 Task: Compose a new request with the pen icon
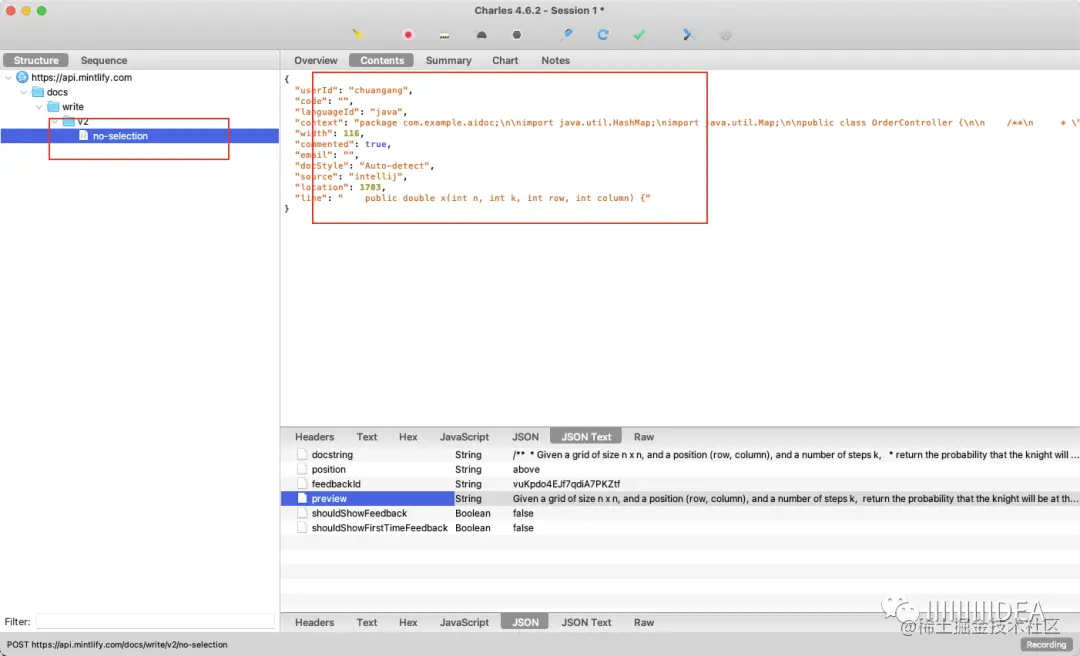(x=566, y=34)
